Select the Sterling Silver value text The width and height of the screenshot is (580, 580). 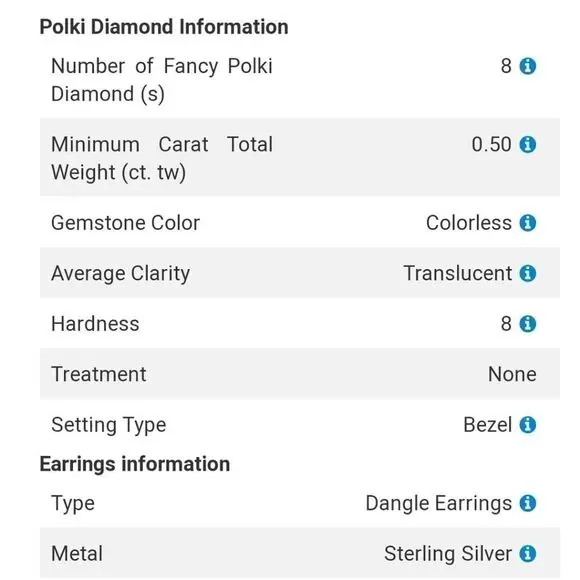[x=448, y=554]
